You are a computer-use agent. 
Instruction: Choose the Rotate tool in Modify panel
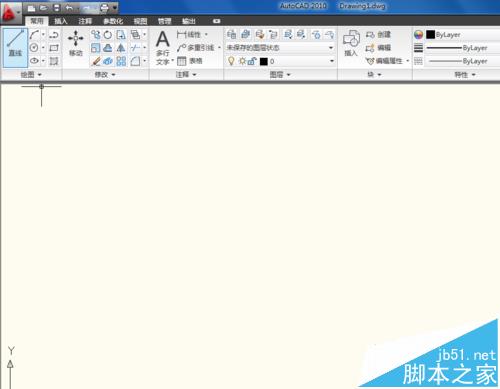pos(108,35)
